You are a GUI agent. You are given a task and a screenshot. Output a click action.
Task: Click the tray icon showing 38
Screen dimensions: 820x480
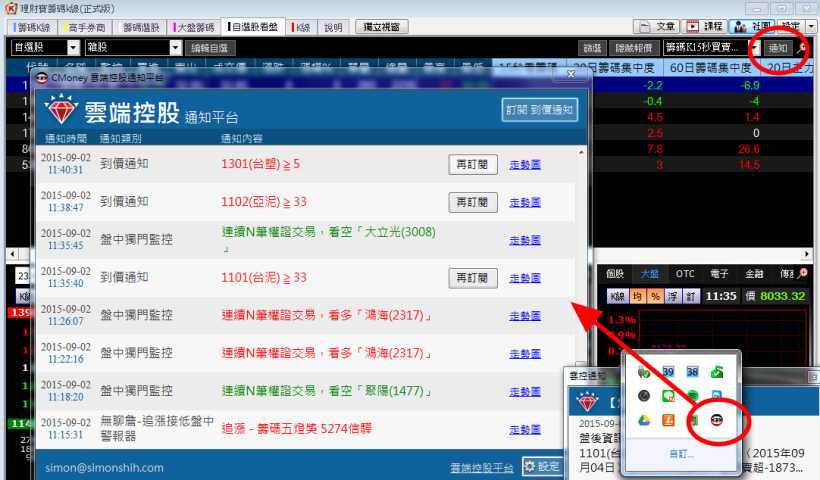click(x=692, y=372)
